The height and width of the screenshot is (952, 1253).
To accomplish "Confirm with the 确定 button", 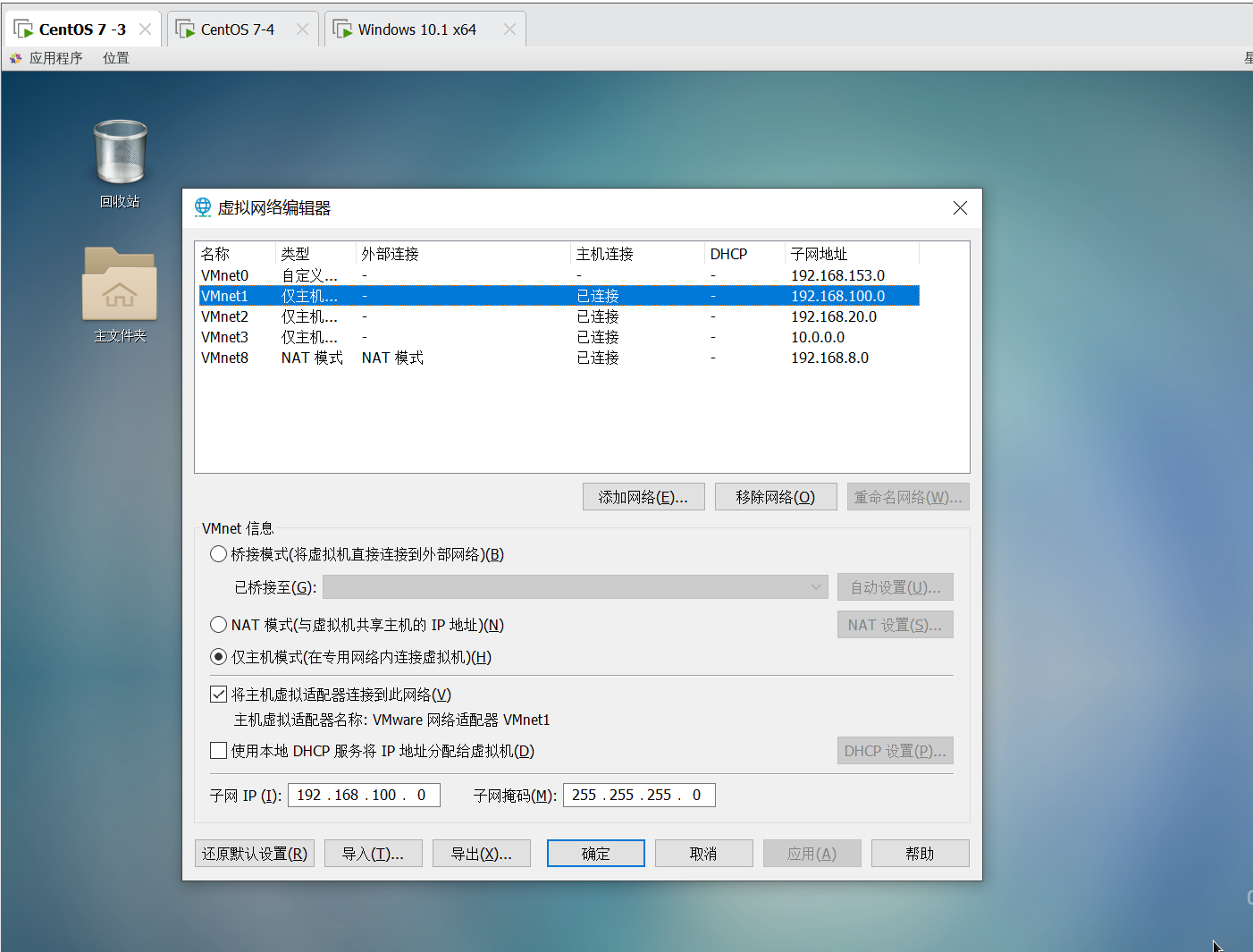I will pos(596,854).
